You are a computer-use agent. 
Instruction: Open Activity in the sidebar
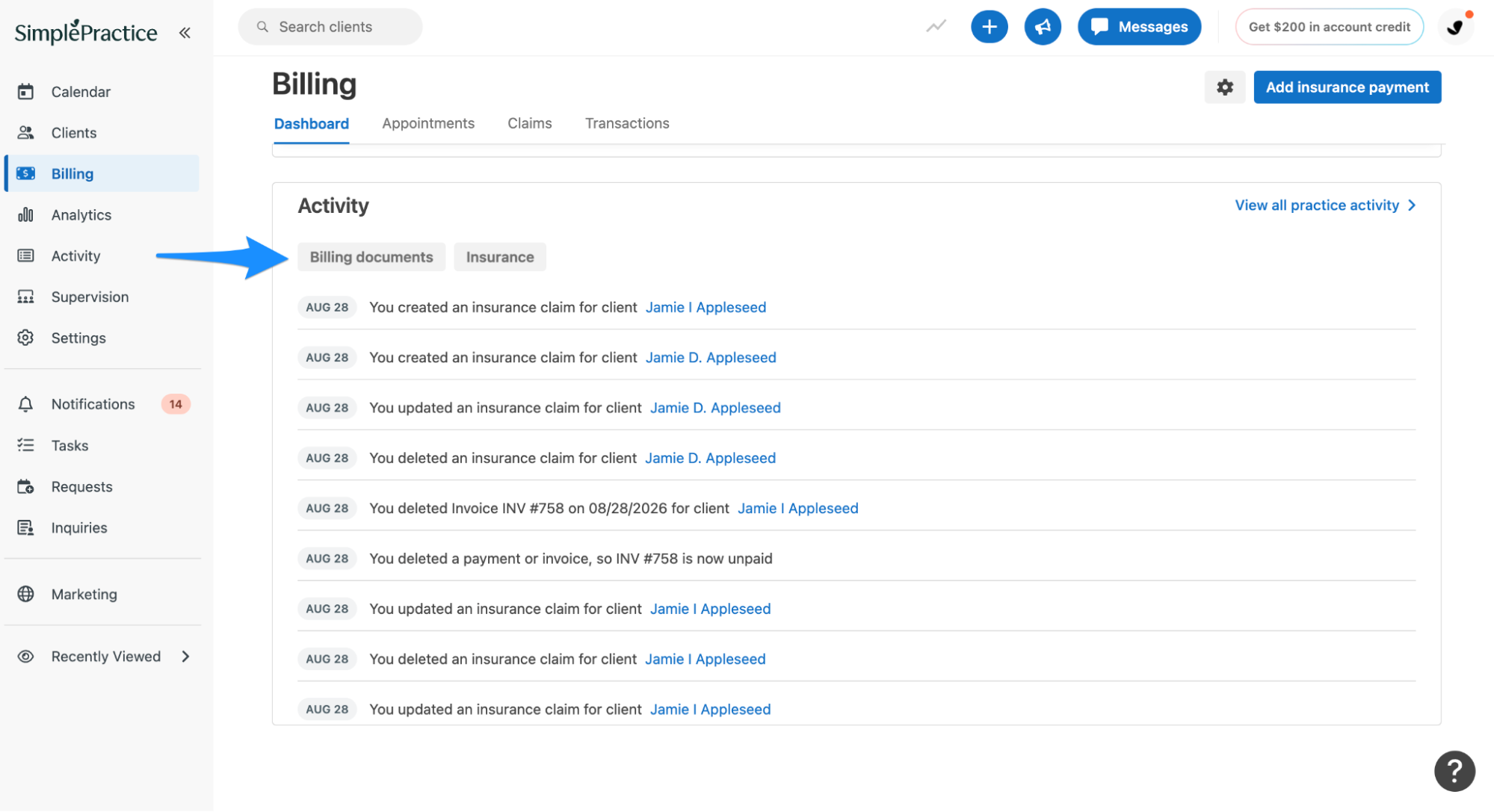click(x=75, y=255)
